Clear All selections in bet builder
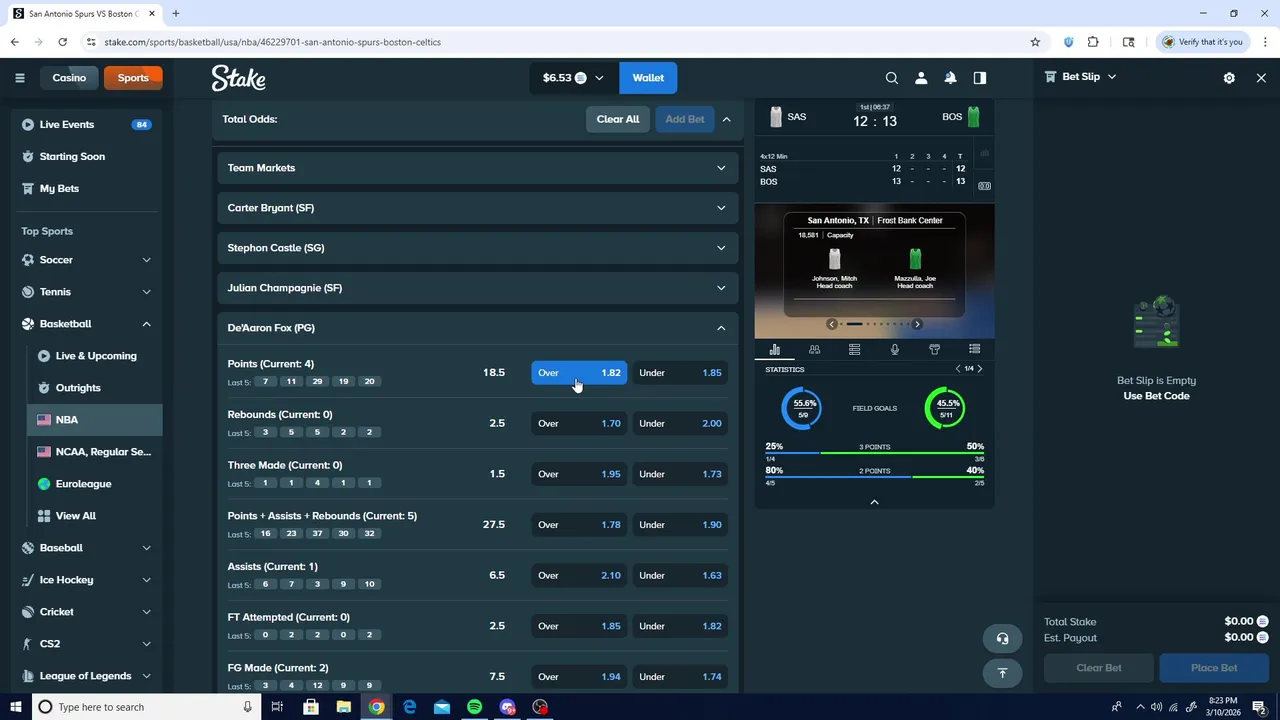The width and height of the screenshot is (1280, 720). [618, 119]
